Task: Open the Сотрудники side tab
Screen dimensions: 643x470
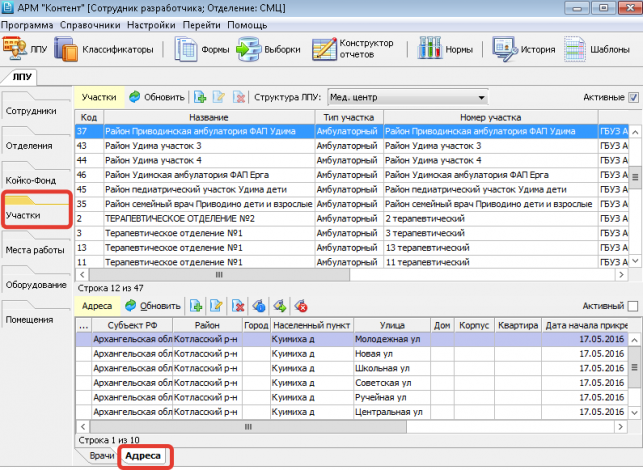Action: [x=35, y=105]
